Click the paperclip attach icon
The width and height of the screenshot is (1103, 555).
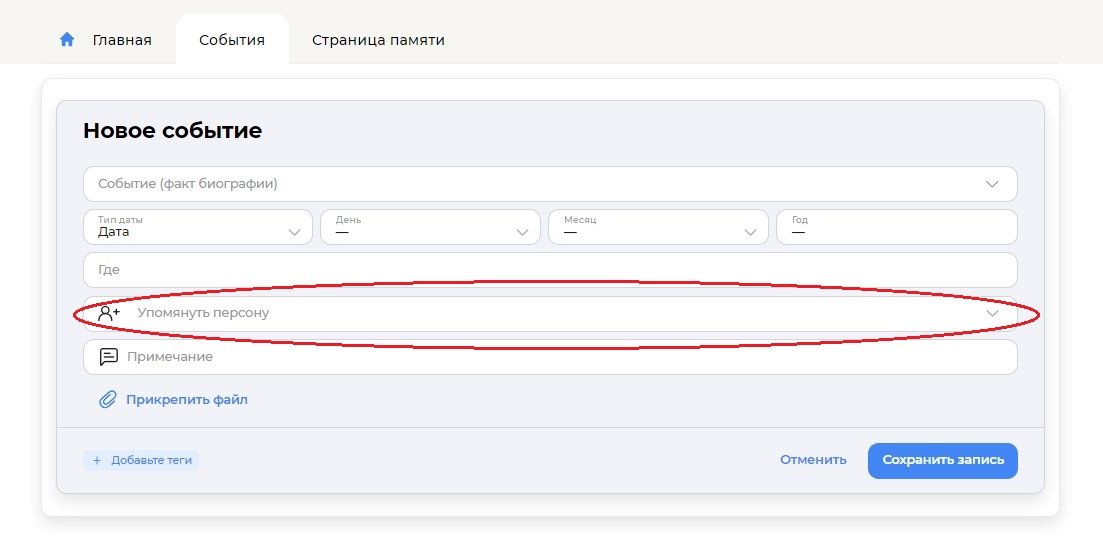coord(107,400)
